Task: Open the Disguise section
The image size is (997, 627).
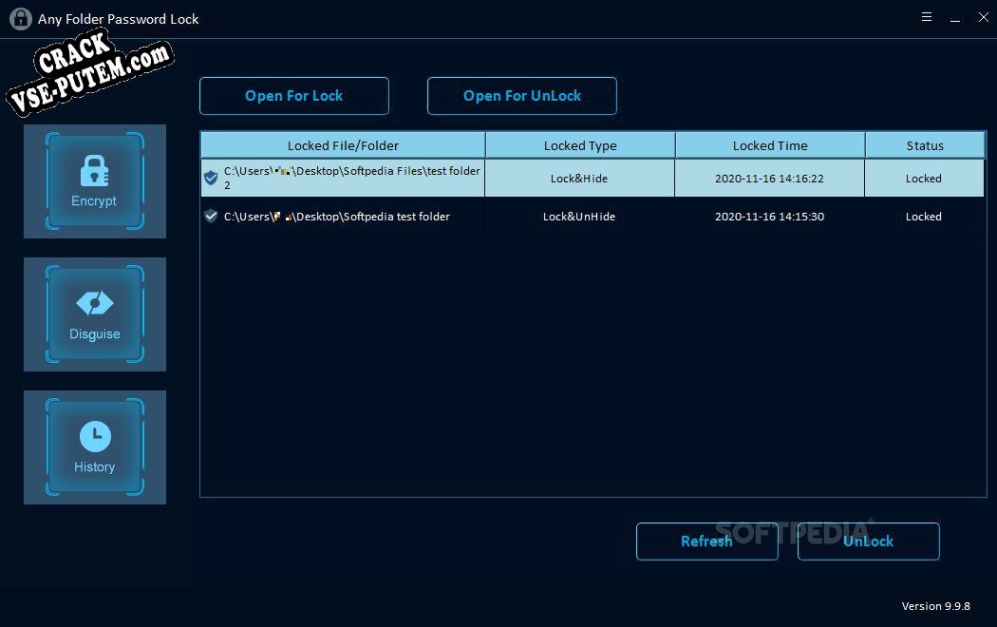Action: 94,314
